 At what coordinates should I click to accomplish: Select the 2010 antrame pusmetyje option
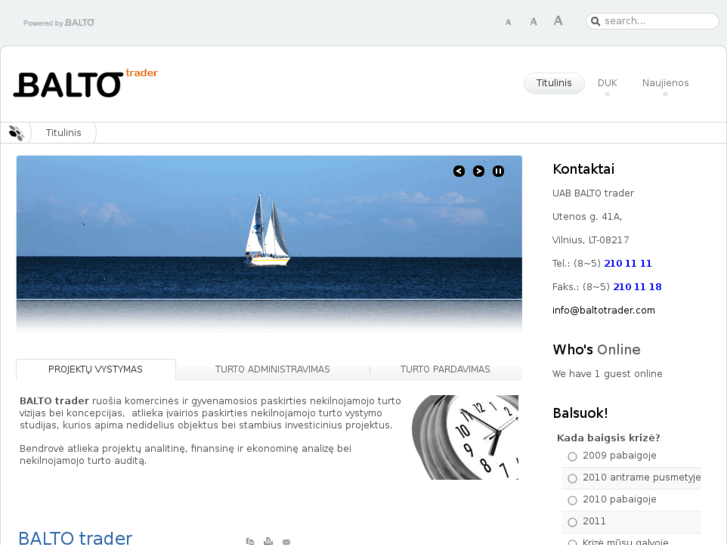tap(573, 478)
